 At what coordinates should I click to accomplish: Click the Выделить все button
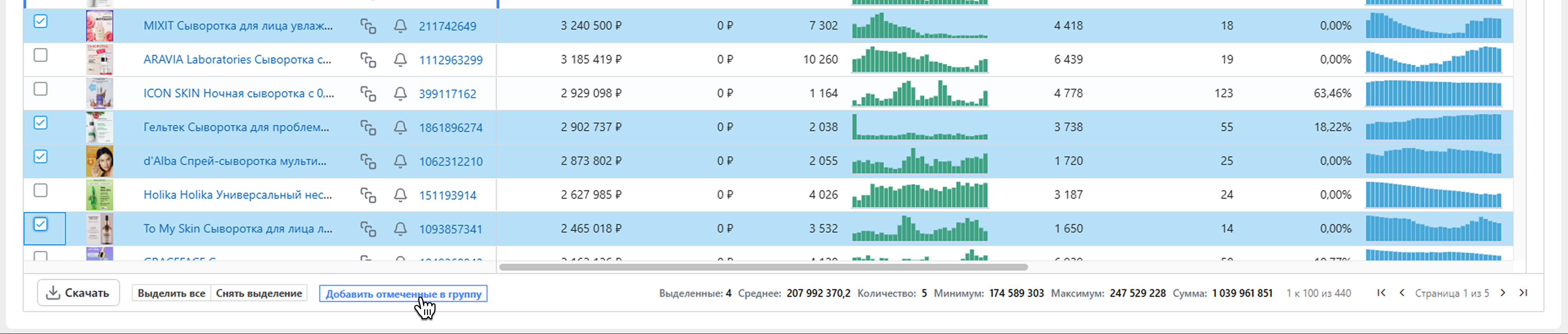[x=171, y=293]
